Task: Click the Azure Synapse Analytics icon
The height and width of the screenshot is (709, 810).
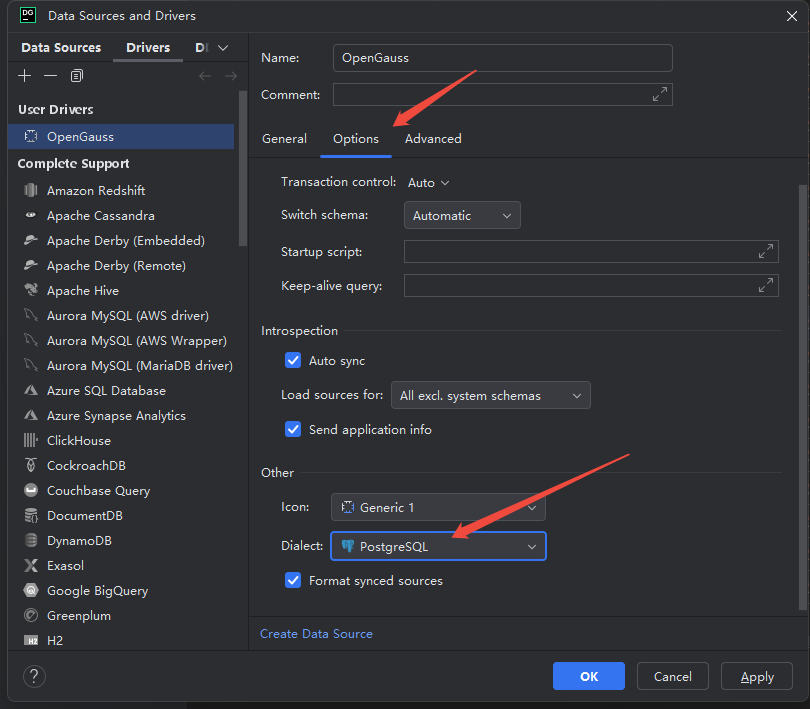Action: [x=31, y=415]
